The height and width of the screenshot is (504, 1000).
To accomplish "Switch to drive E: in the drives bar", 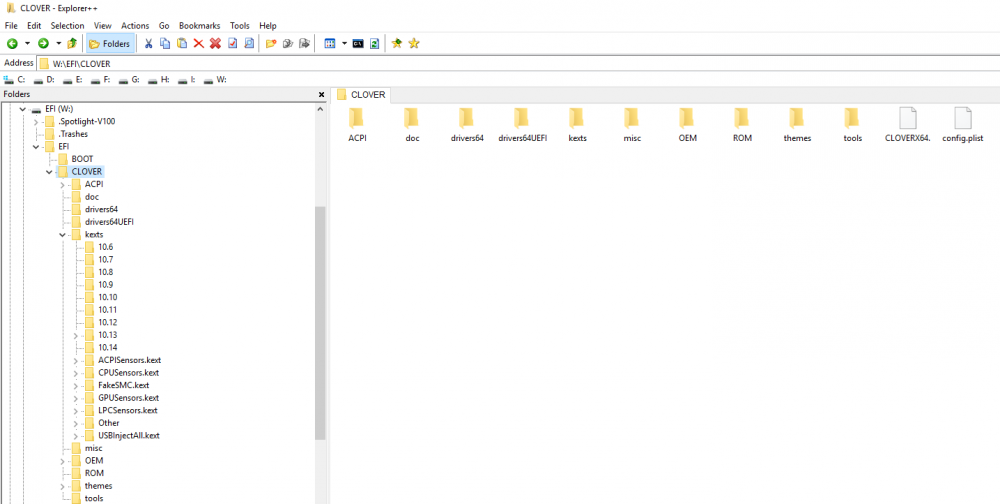I will coord(72,80).
